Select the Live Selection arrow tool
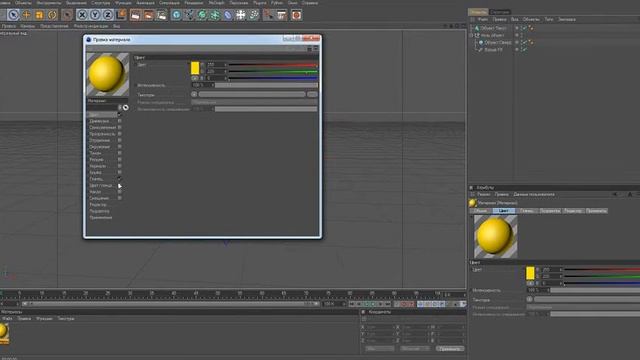 click(x=13, y=15)
